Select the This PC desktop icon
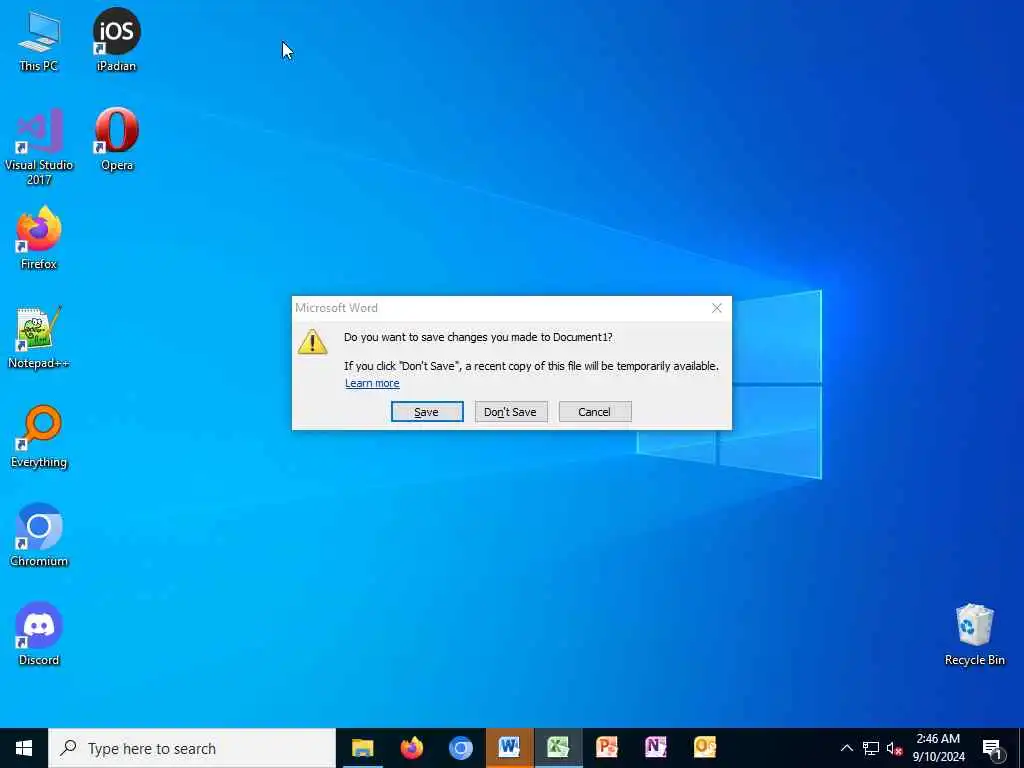The width and height of the screenshot is (1024, 768). point(39,40)
